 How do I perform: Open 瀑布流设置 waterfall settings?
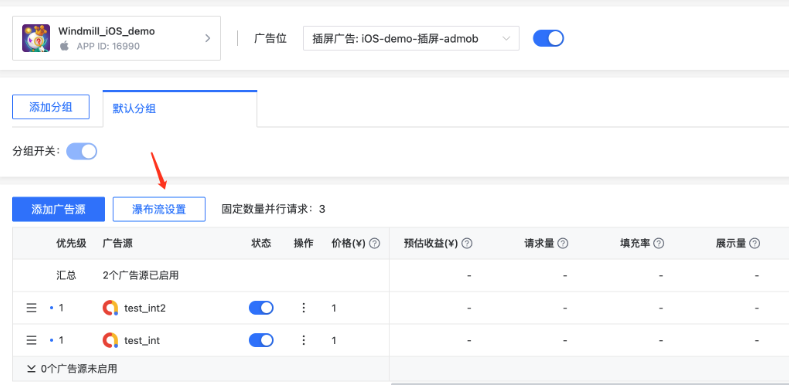pyautogui.click(x=159, y=209)
